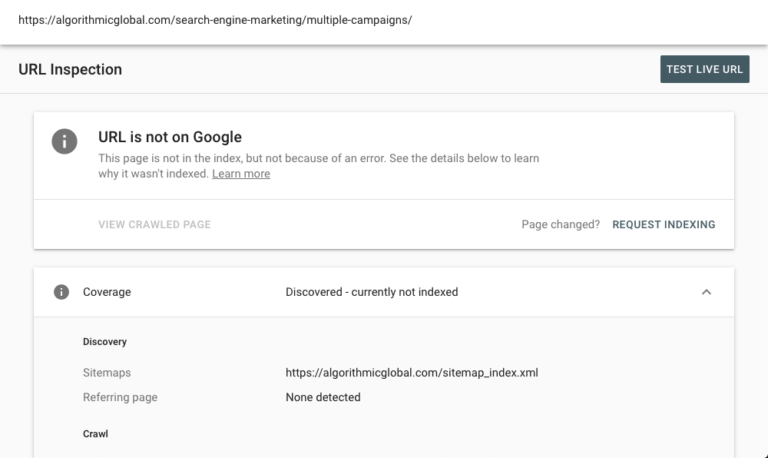Click the Referring page label
The width and height of the screenshot is (768, 458).
pos(119,397)
